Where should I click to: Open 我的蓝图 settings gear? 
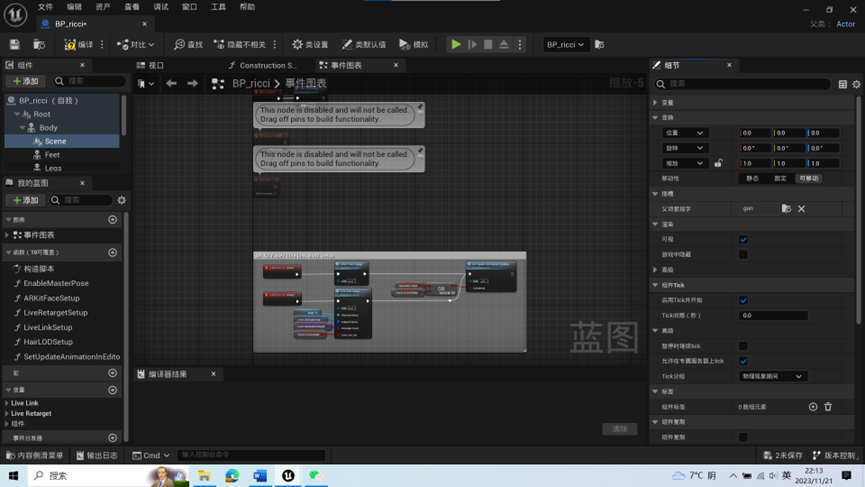(x=121, y=200)
